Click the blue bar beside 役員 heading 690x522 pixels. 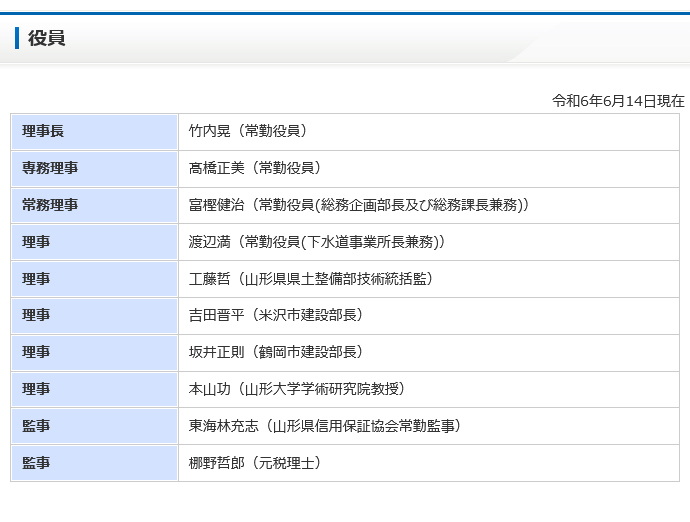17,38
